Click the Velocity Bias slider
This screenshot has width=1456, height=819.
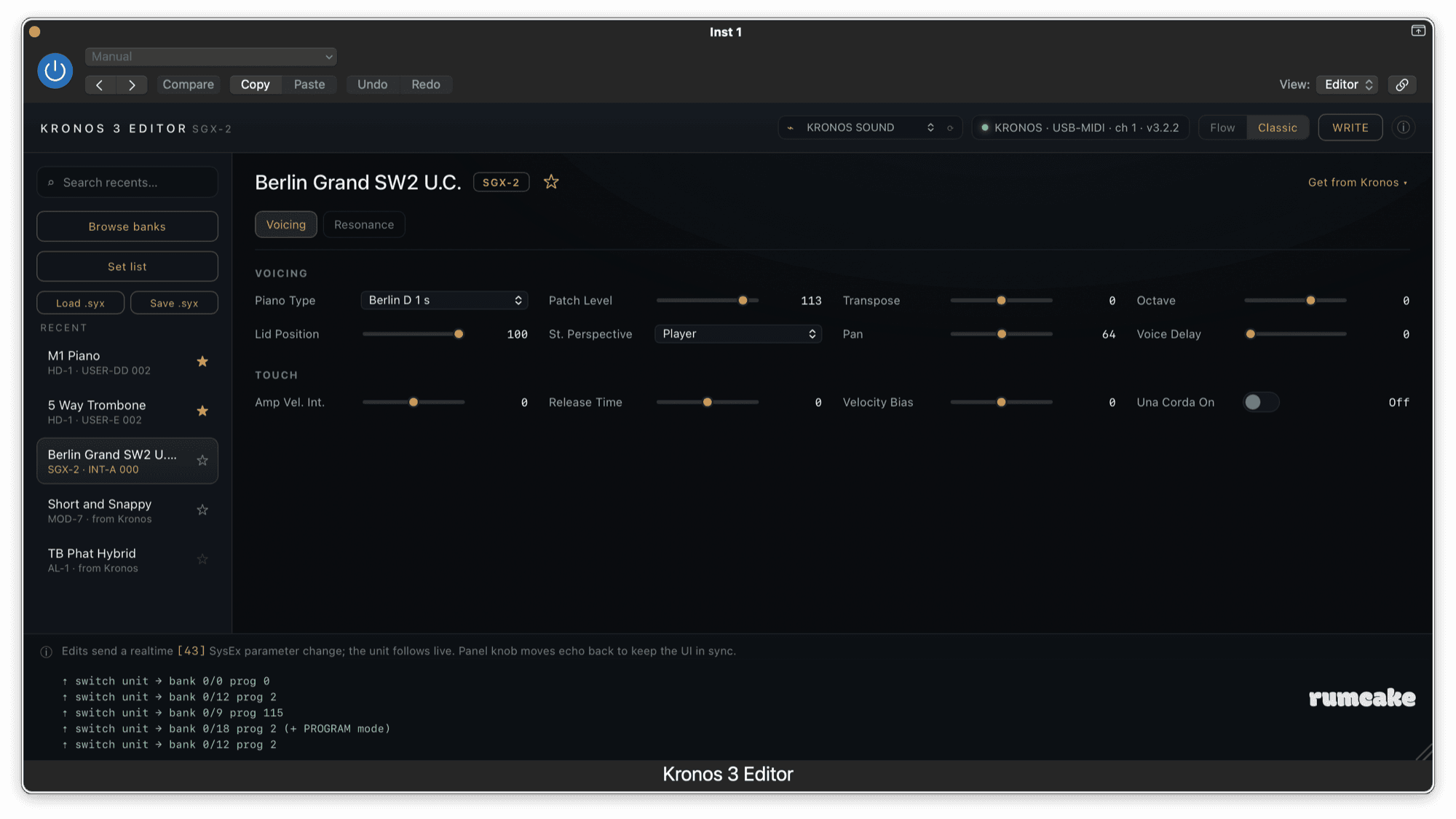(x=1002, y=402)
